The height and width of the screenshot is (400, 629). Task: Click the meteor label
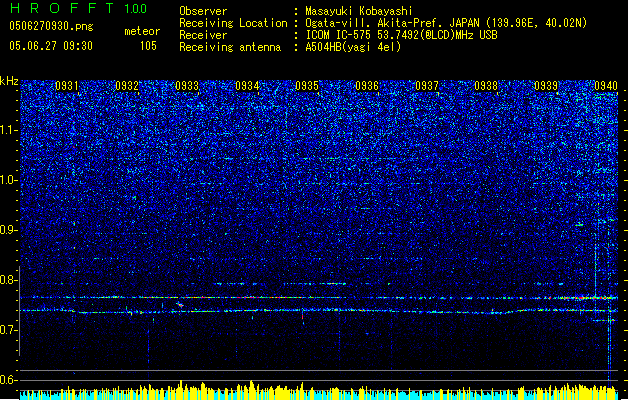click(x=142, y=31)
